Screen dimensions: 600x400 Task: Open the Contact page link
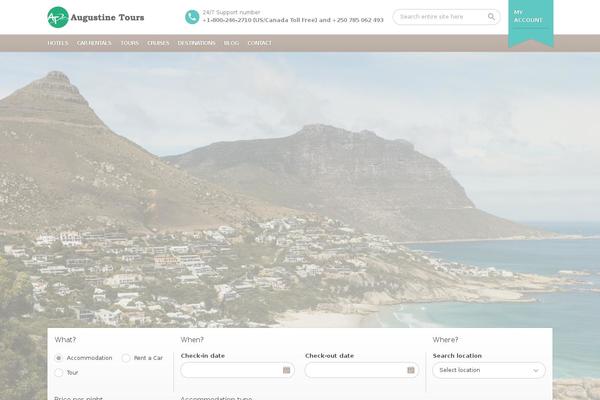click(259, 43)
